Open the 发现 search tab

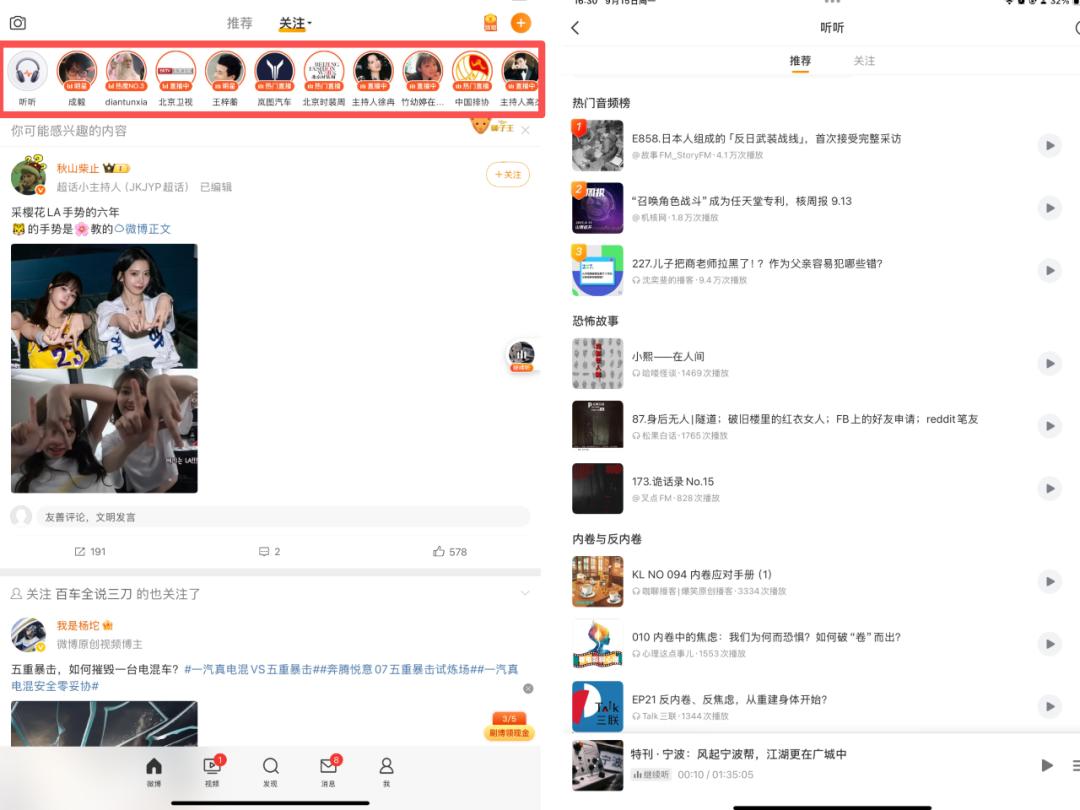270,771
